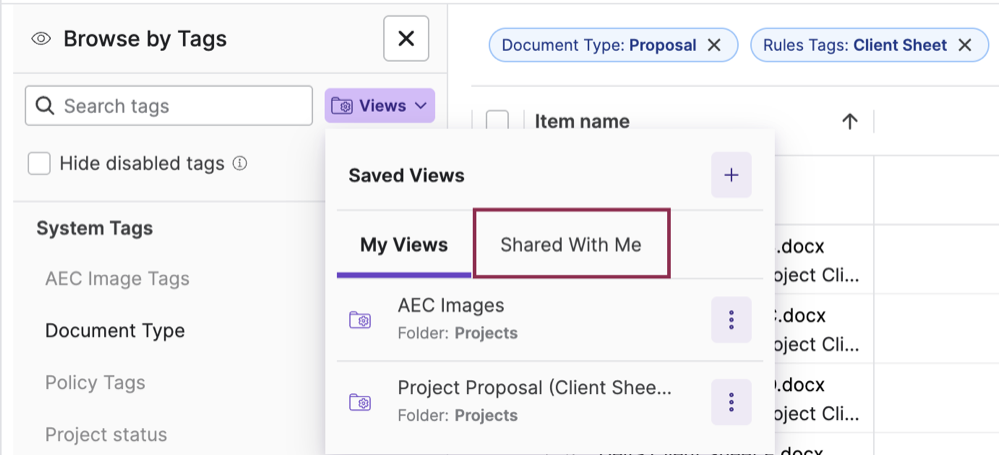Click the eye icon beside Browse by Tags
This screenshot has height=455, width=999.
point(41,40)
